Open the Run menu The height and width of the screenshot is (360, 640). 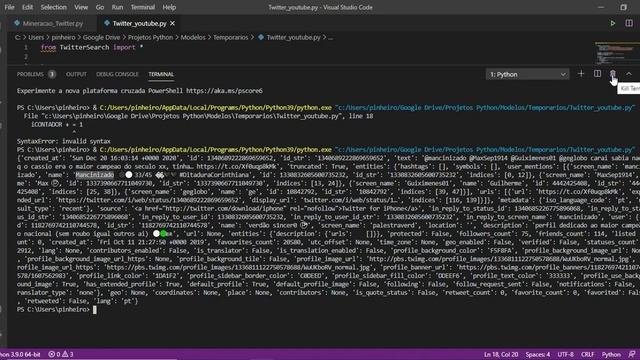tap(117, 7)
